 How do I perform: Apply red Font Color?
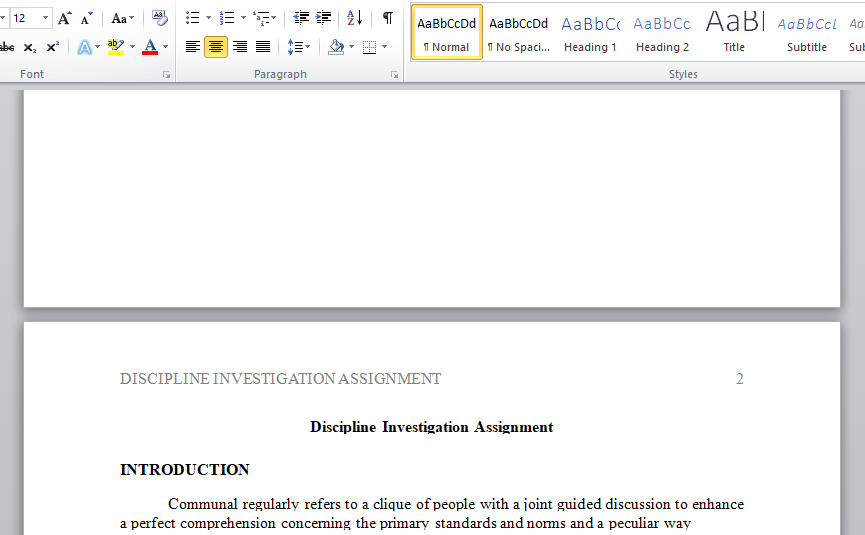[x=150, y=47]
